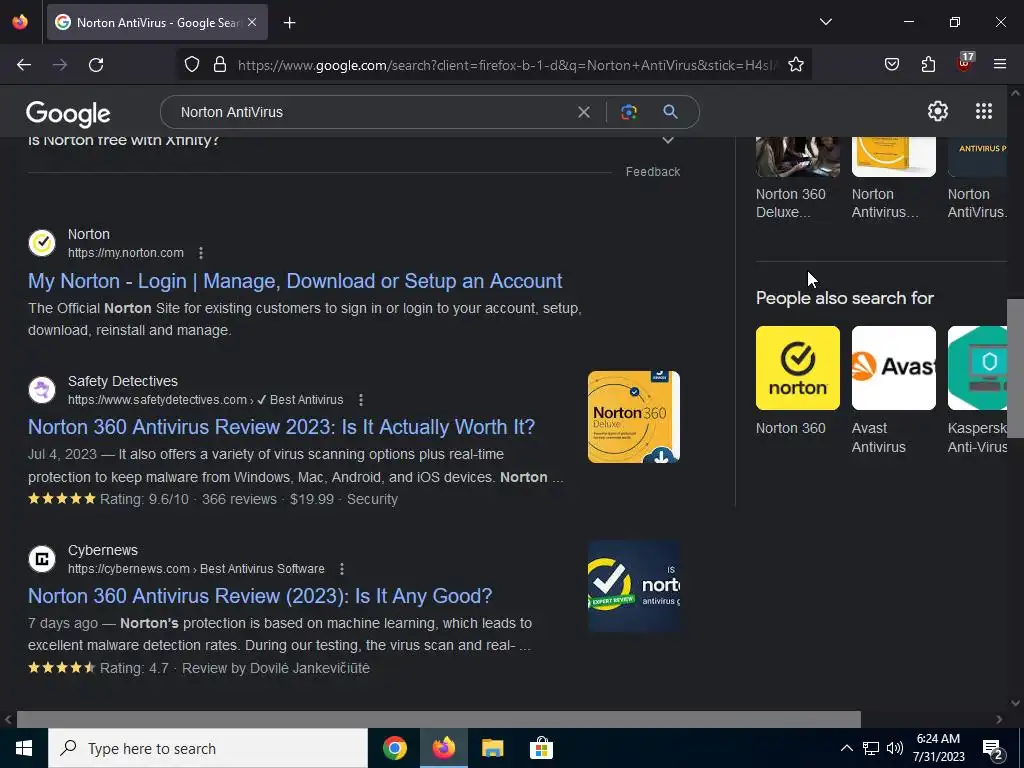View site security padlock info

coord(220,65)
